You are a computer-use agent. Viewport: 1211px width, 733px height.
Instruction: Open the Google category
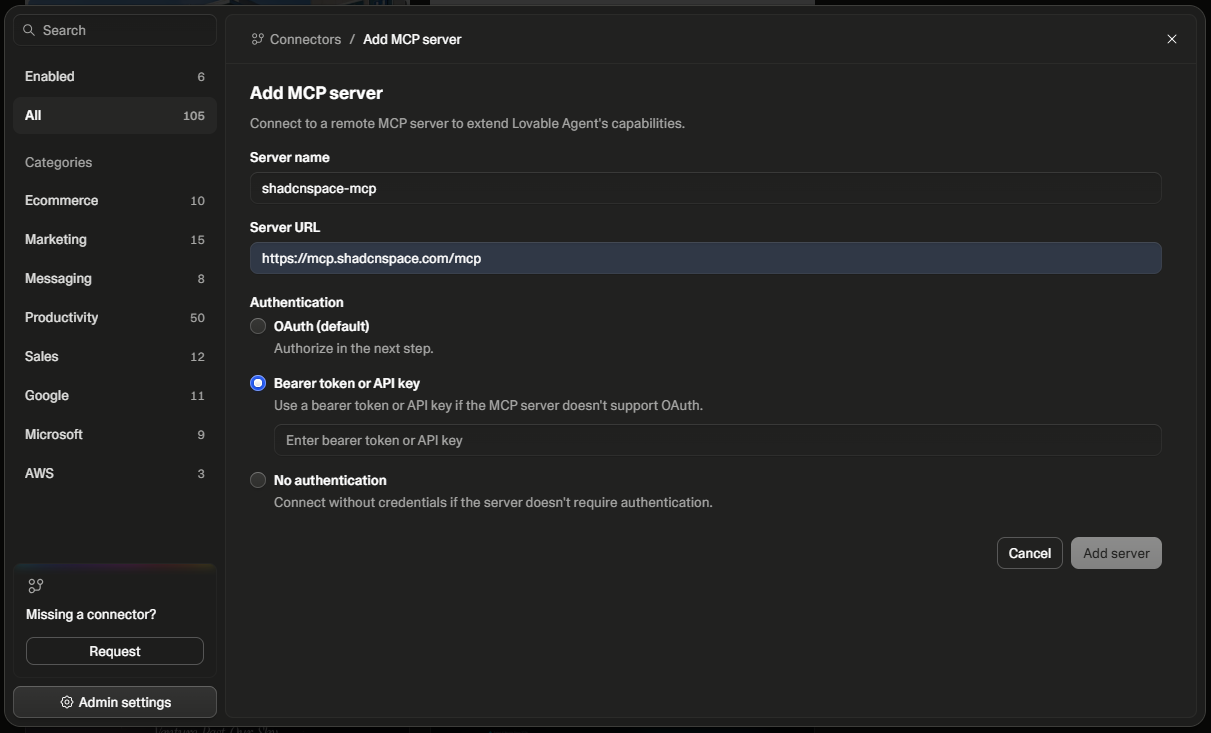coord(115,395)
